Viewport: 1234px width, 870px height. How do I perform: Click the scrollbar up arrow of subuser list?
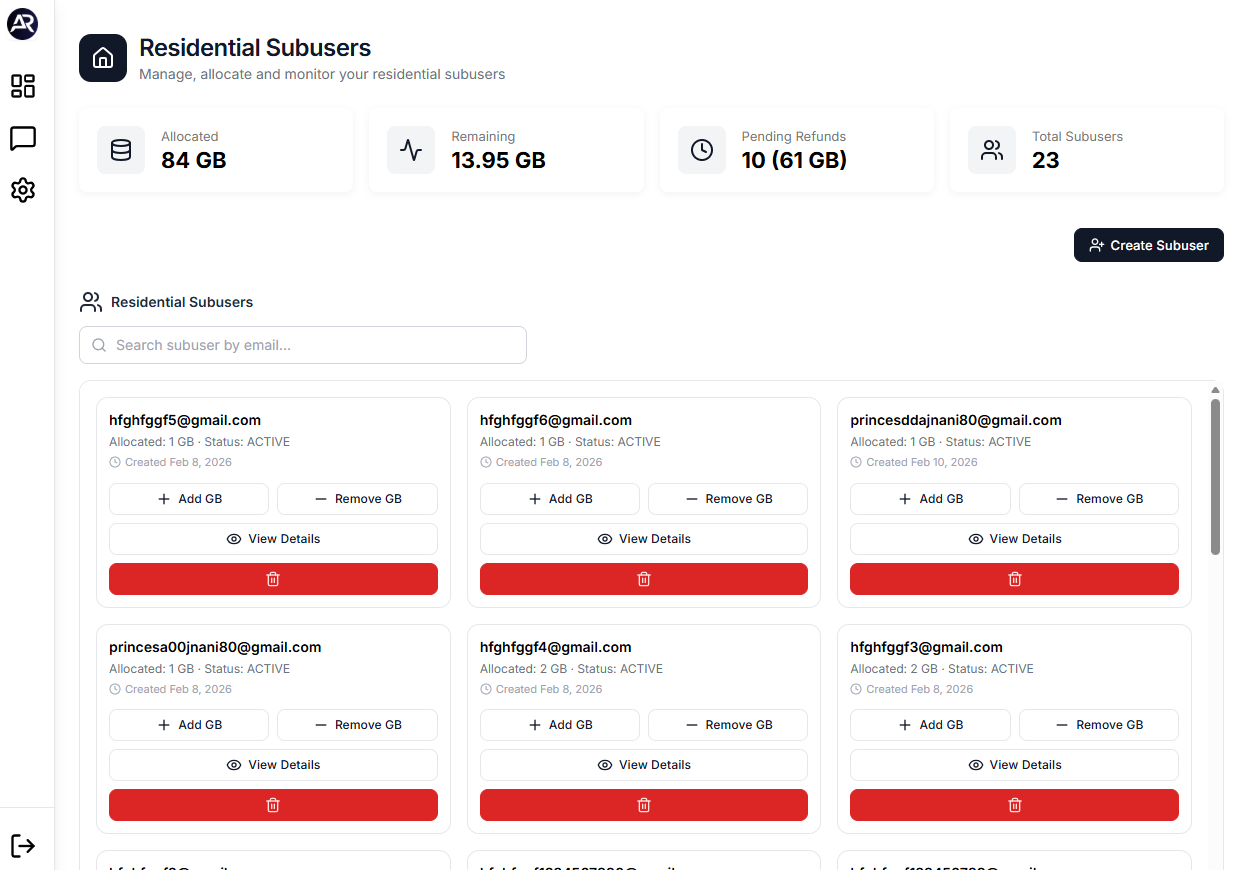(1215, 390)
